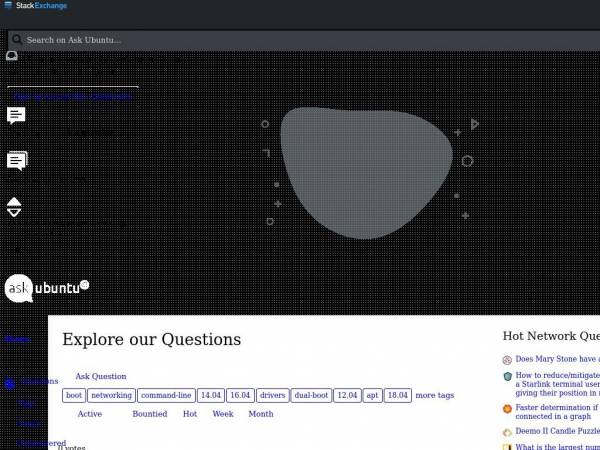Select the Bountied sort tab
The height and width of the screenshot is (450, 600).
pos(150,414)
